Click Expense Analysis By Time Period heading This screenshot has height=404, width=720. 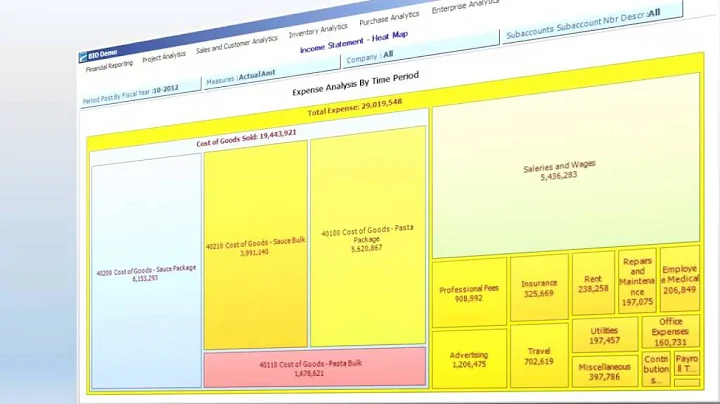(x=356, y=84)
